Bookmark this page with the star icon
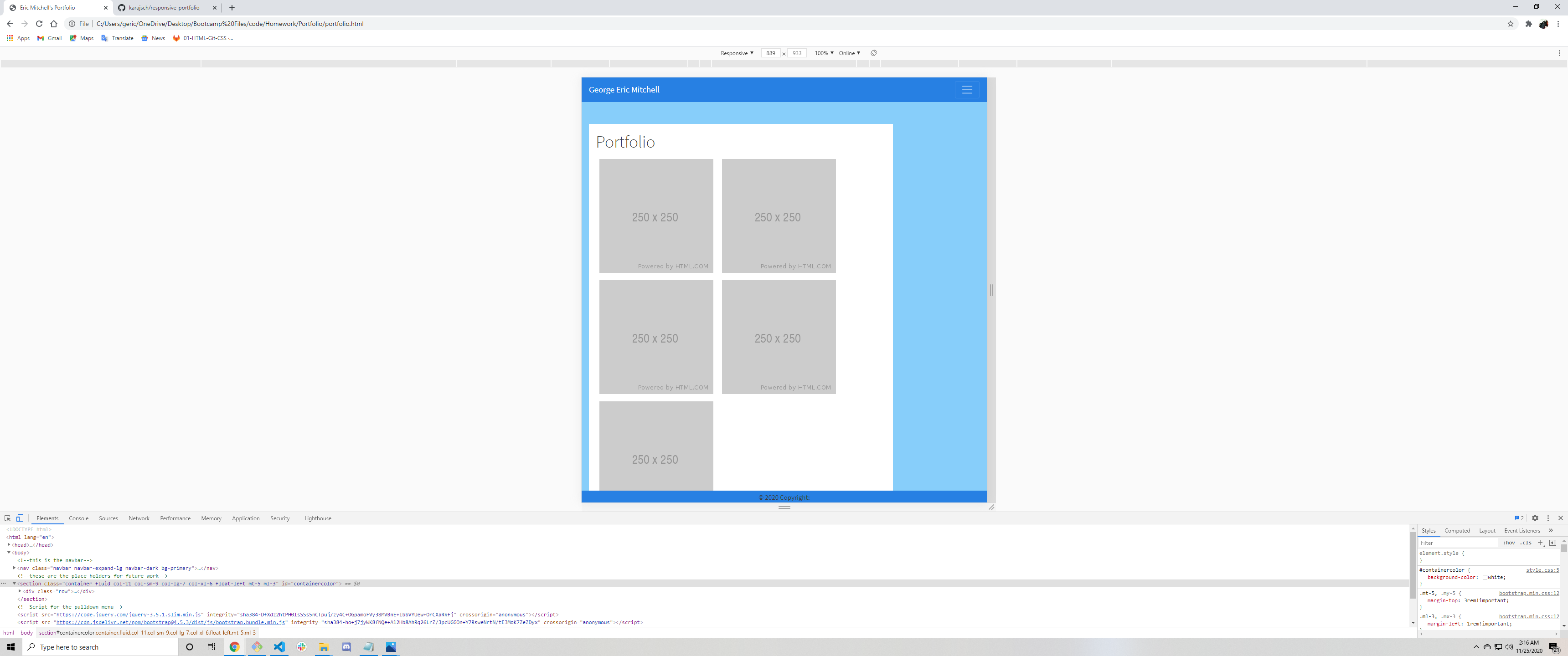The image size is (1568, 656). pyautogui.click(x=1510, y=24)
